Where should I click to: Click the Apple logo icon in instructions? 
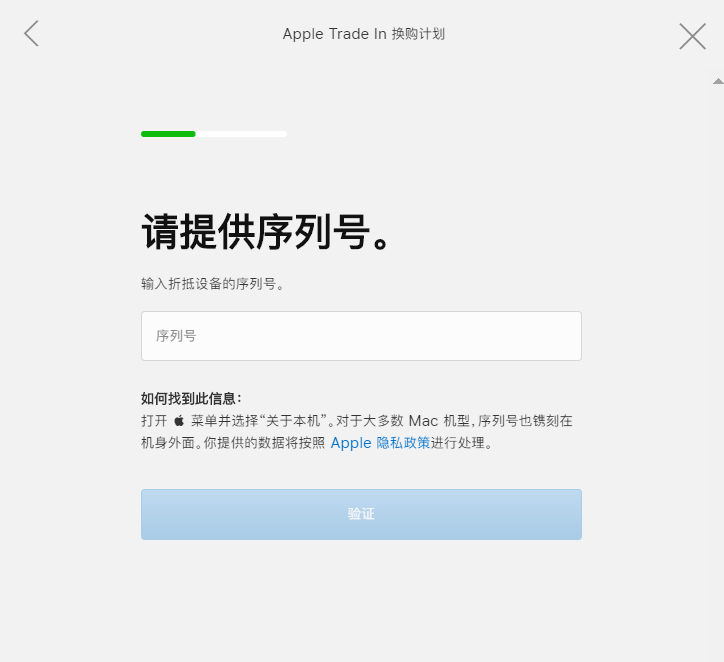point(179,421)
